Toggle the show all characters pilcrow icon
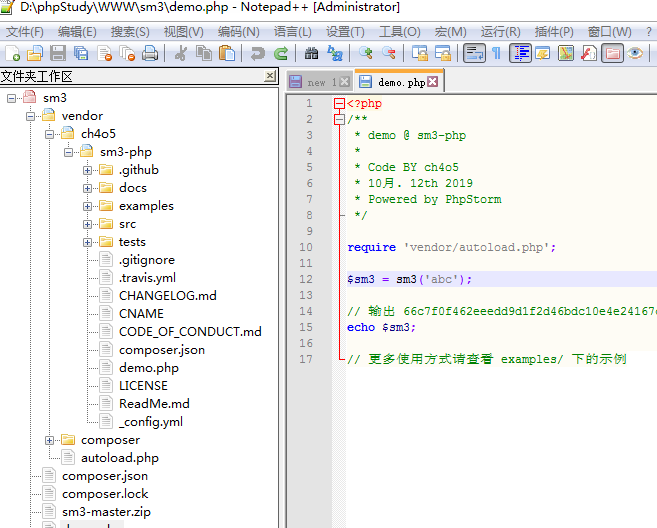The image size is (657, 528). coord(497,53)
